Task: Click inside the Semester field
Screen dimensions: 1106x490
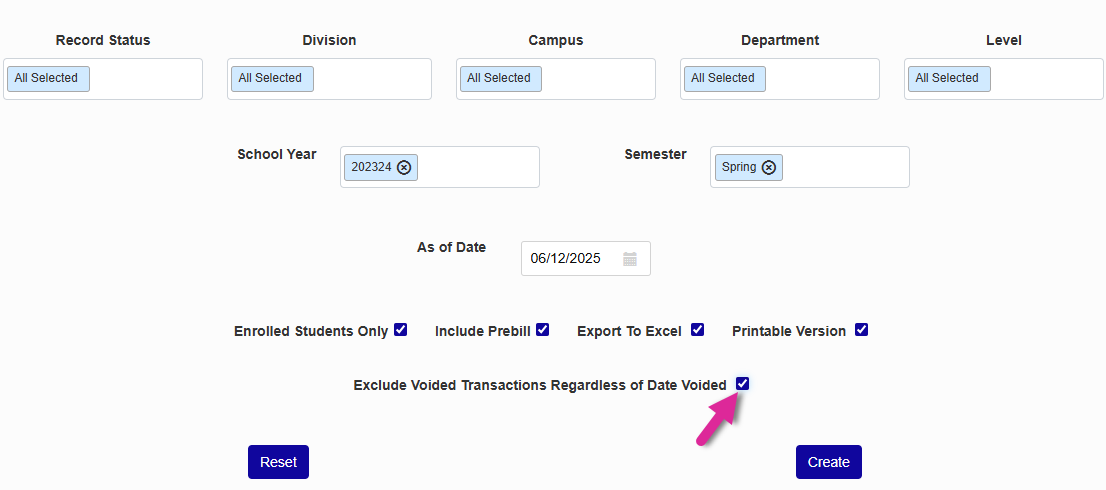Action: [845, 168]
